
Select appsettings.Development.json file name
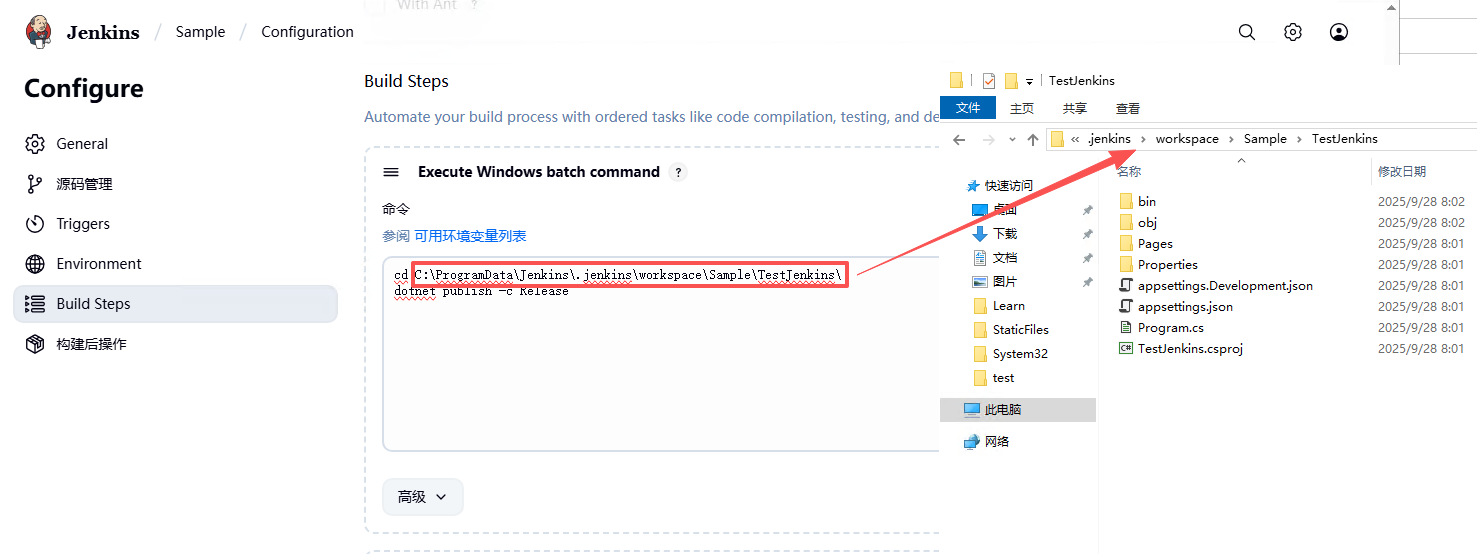coord(1225,285)
